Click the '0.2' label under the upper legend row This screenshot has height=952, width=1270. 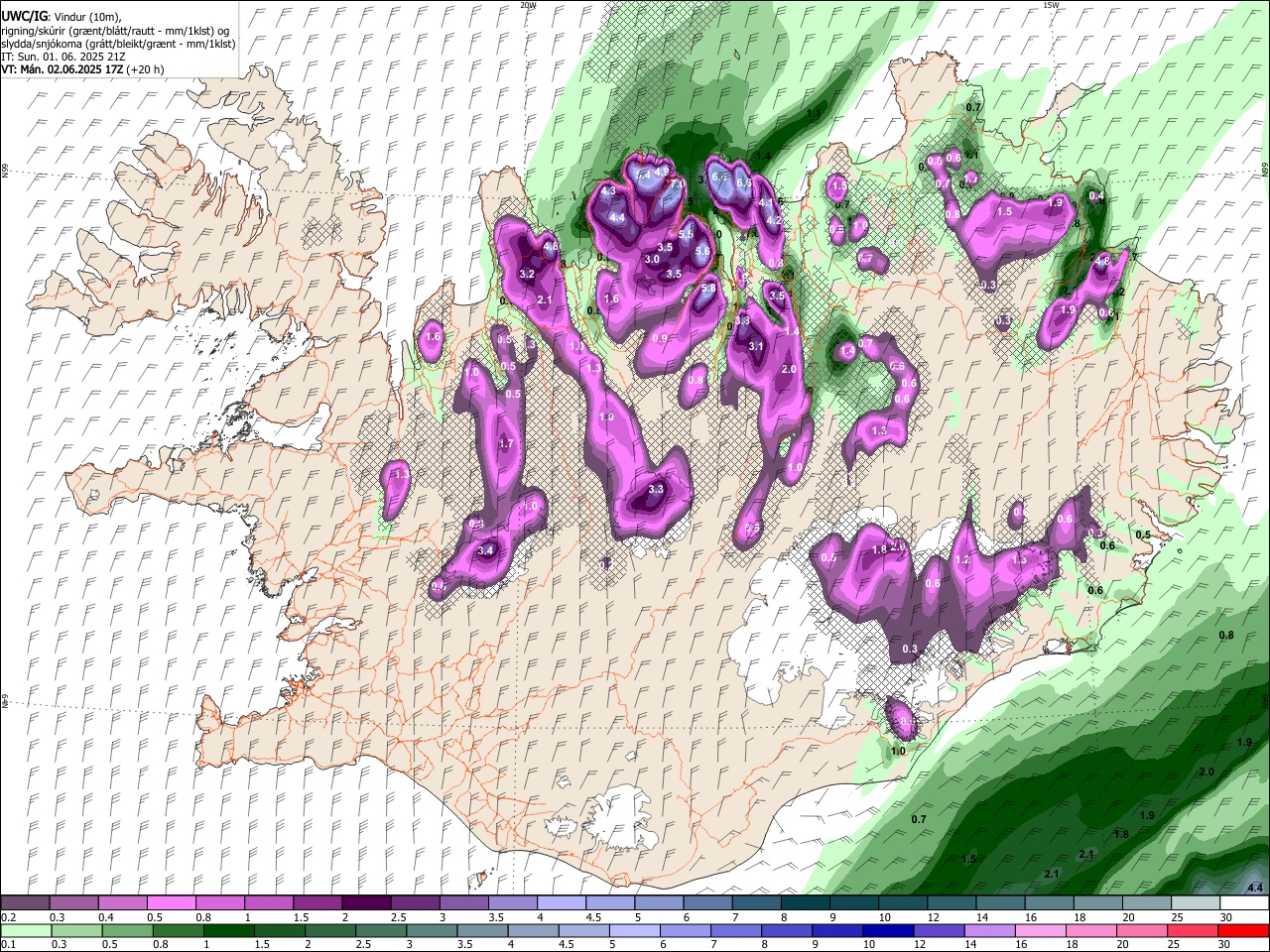point(9,917)
